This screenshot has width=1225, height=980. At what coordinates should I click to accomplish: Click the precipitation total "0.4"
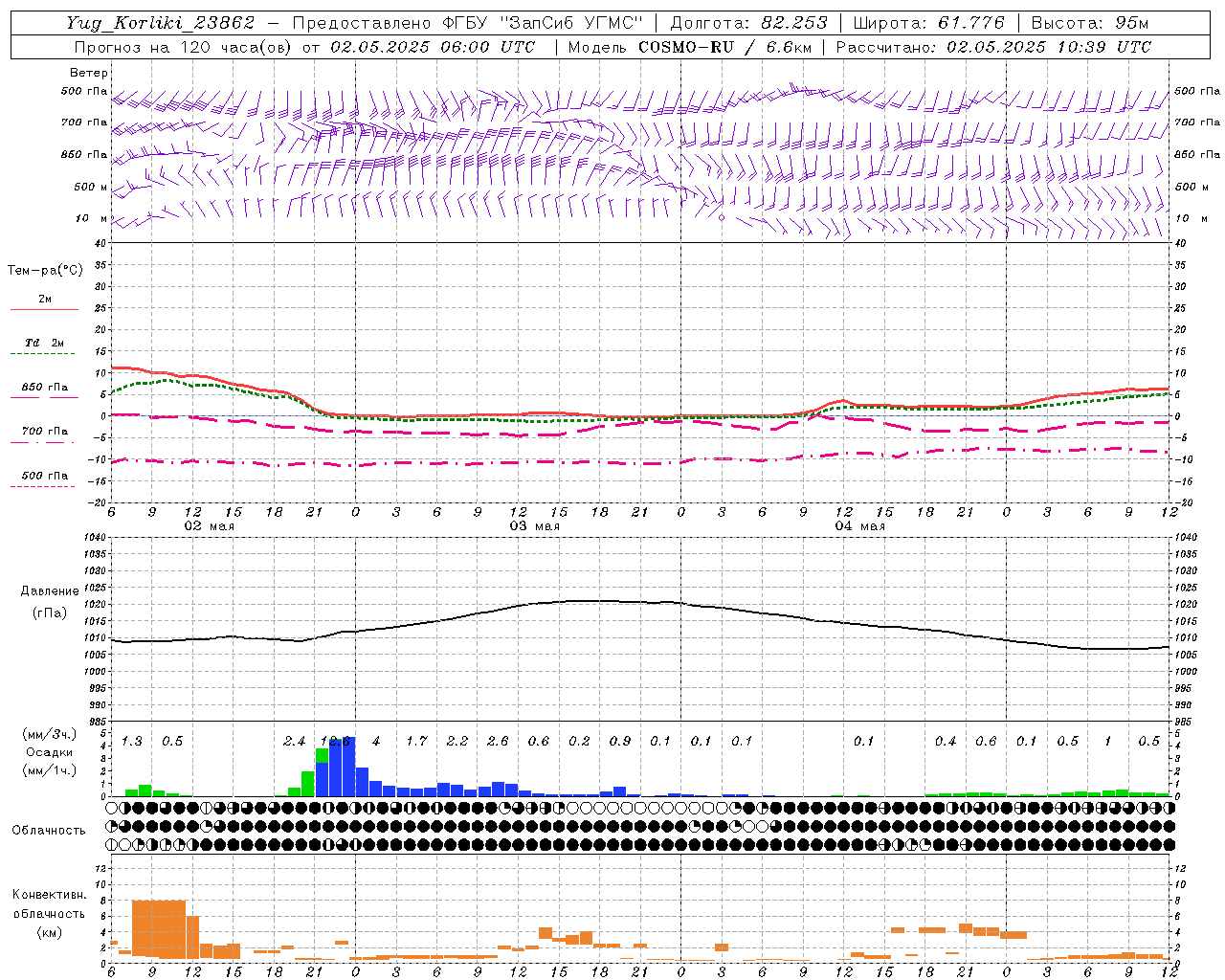[946, 741]
